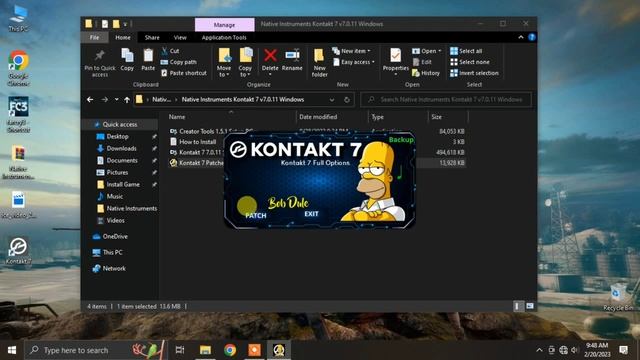This screenshot has height=360, width=640.
Task: Select the Kontakt 7 7.0.11 setup file
Action: point(197,152)
